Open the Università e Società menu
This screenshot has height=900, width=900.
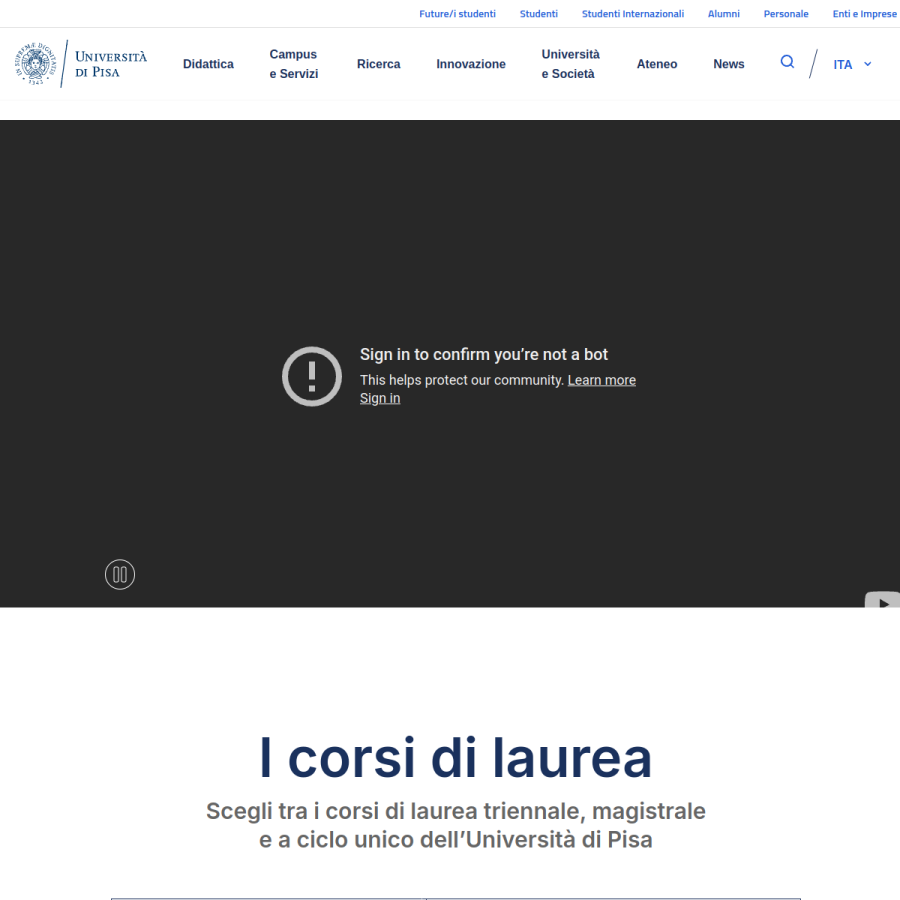(571, 64)
